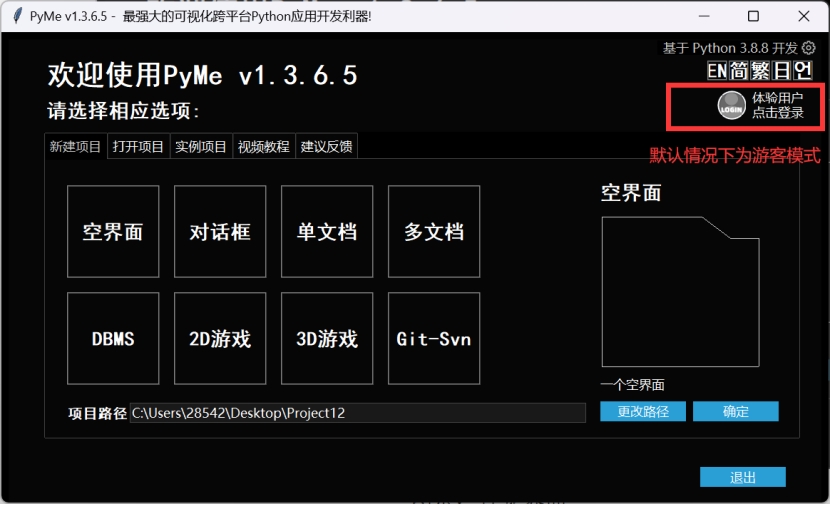830x505 pixels.
Task: Close the PyMe window
Action: click(x=804, y=16)
